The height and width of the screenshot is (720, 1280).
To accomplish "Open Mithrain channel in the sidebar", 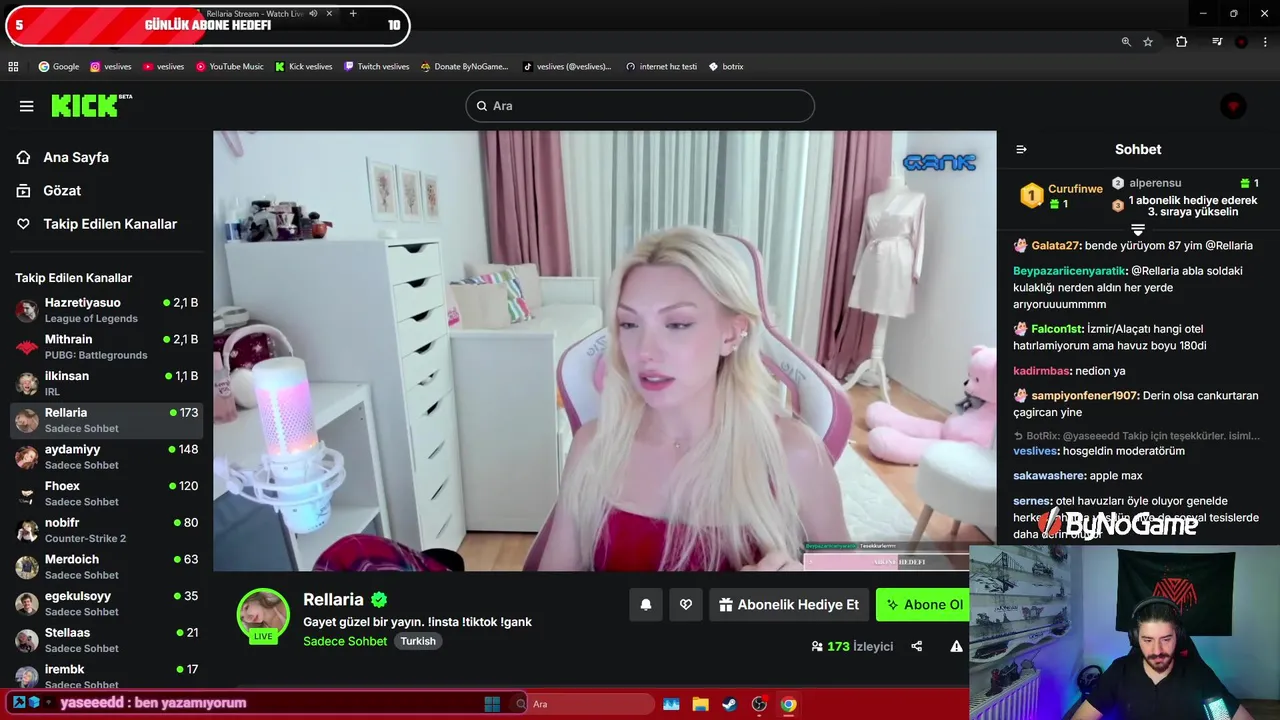I will [x=107, y=347].
